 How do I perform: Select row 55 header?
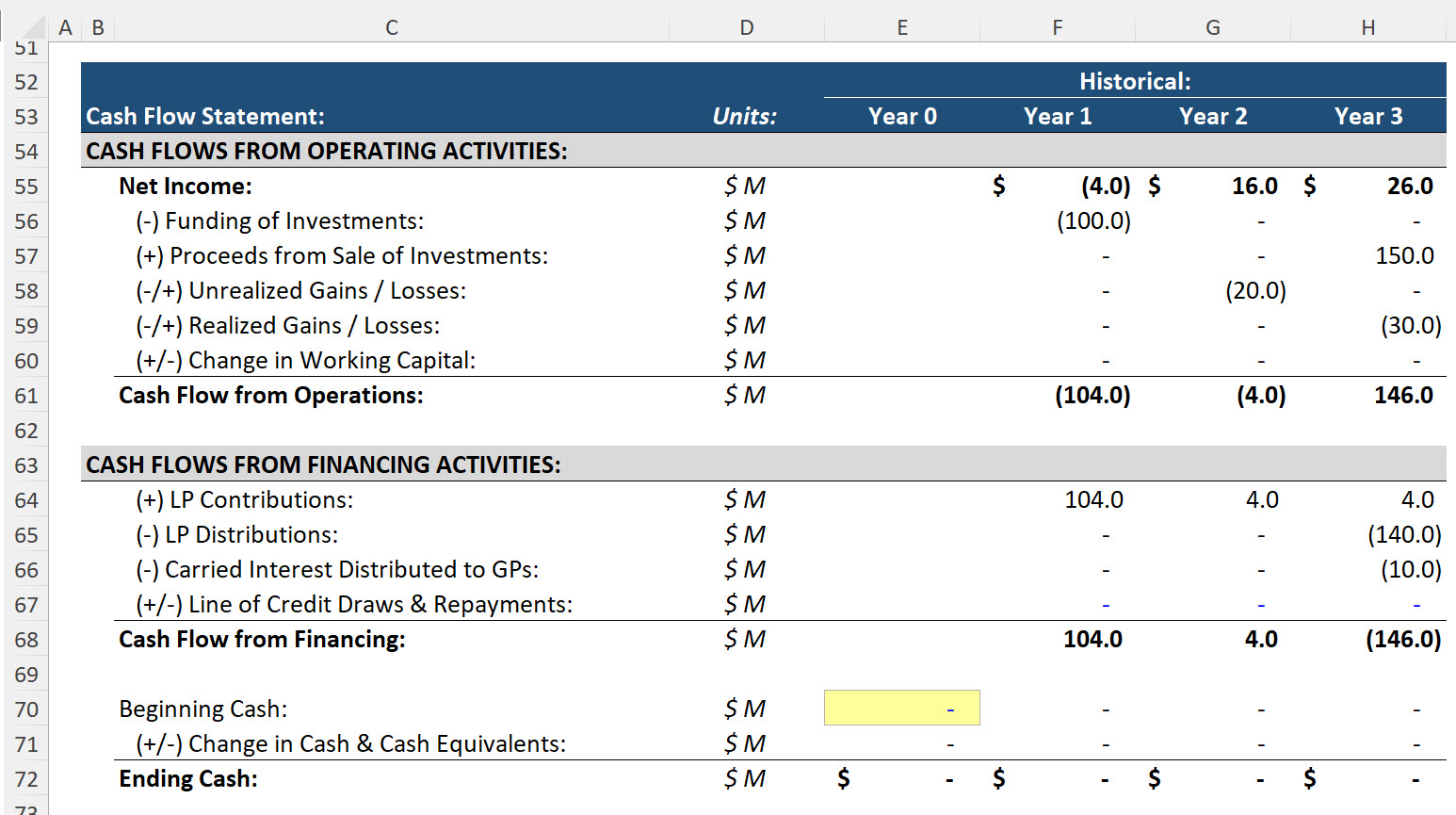pos(26,187)
